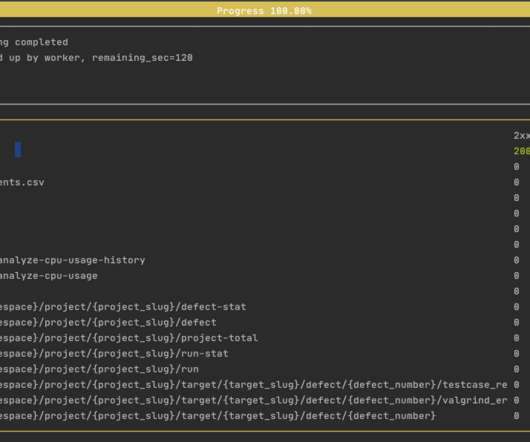This screenshot has width=530, height=442.
Task: Click the zero count beside project-total row
Action: (516, 338)
